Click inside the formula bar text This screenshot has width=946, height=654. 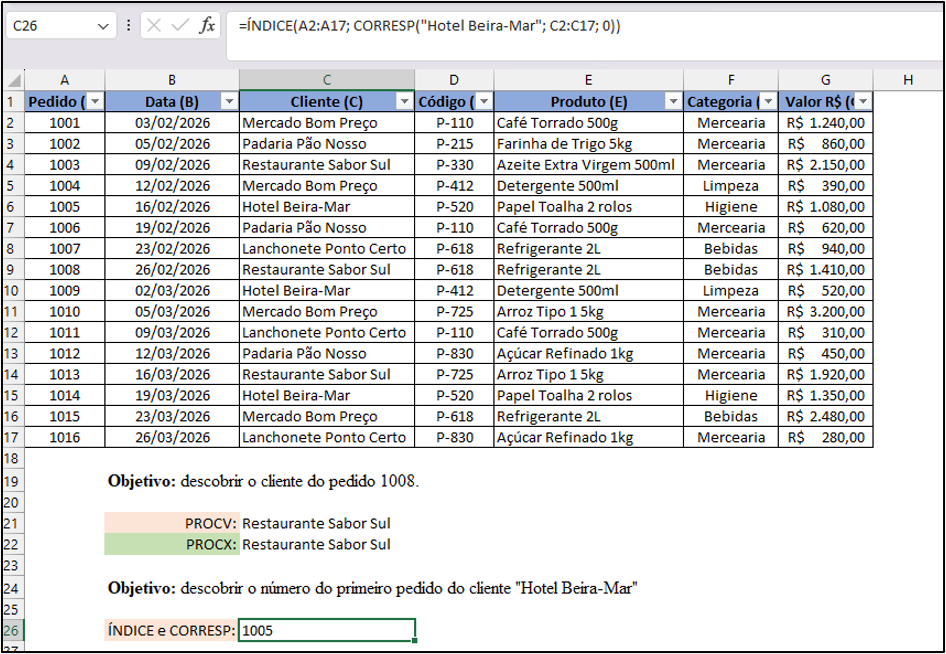430,27
